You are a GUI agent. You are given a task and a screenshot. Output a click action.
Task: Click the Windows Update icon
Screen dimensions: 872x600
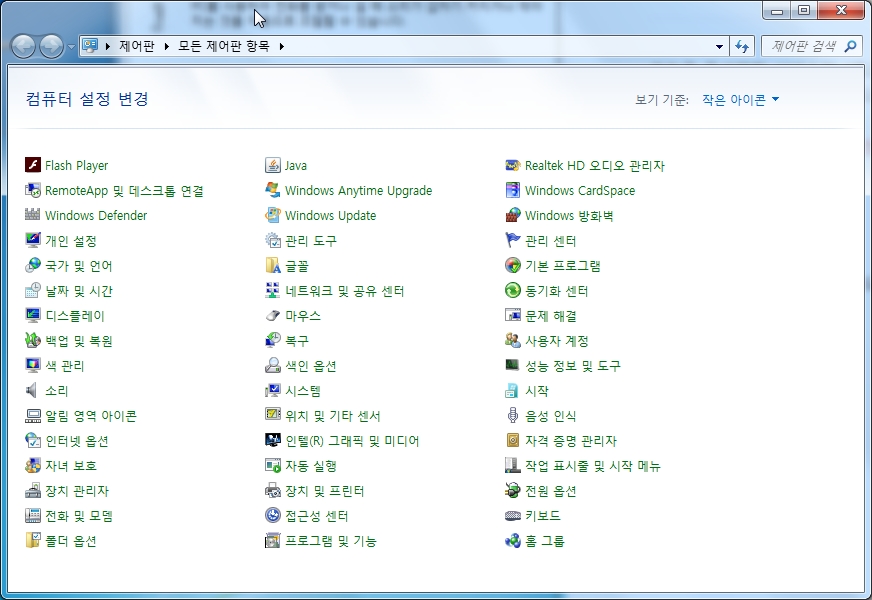tap(272, 215)
